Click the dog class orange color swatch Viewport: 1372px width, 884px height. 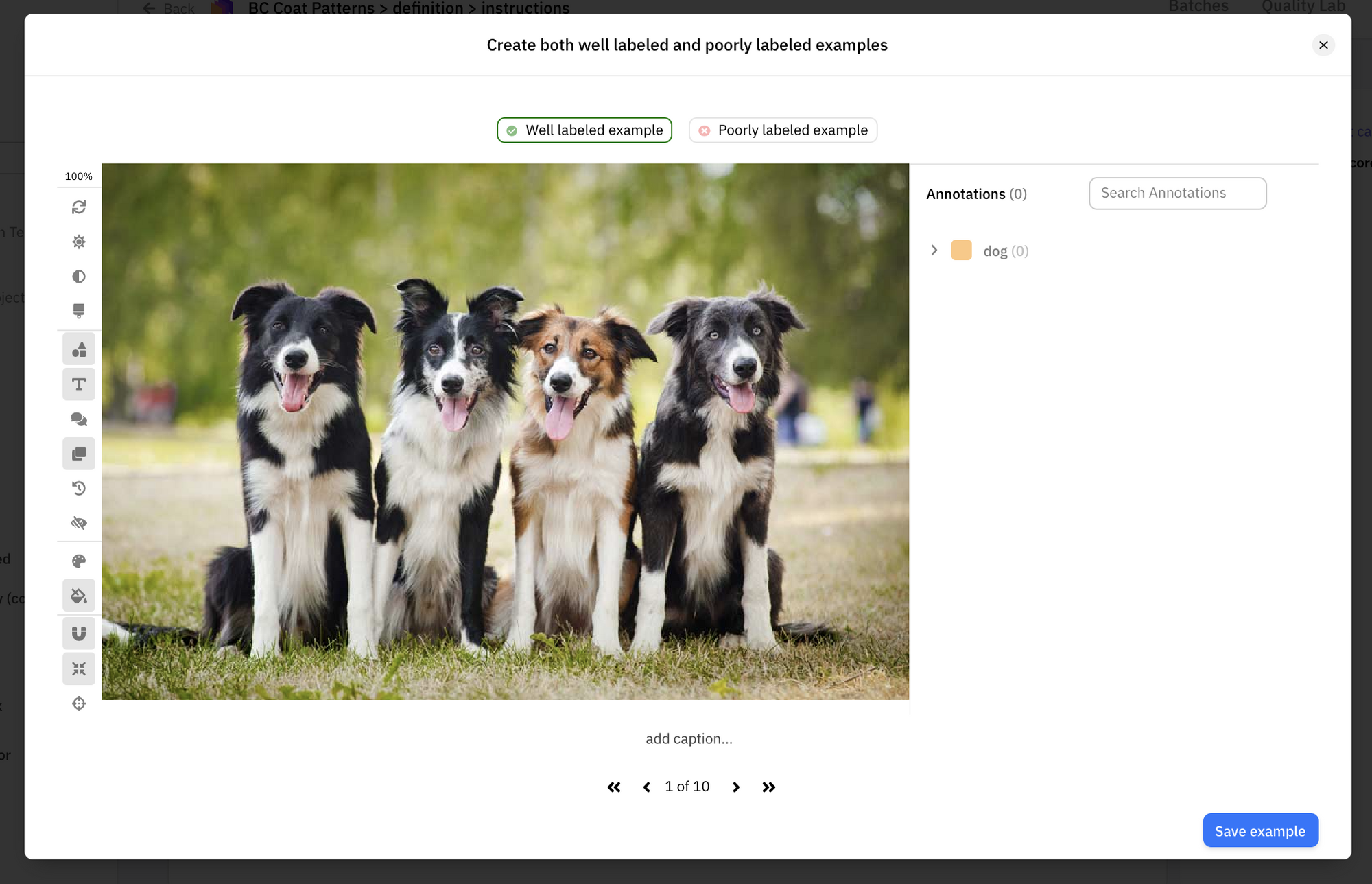coord(961,251)
